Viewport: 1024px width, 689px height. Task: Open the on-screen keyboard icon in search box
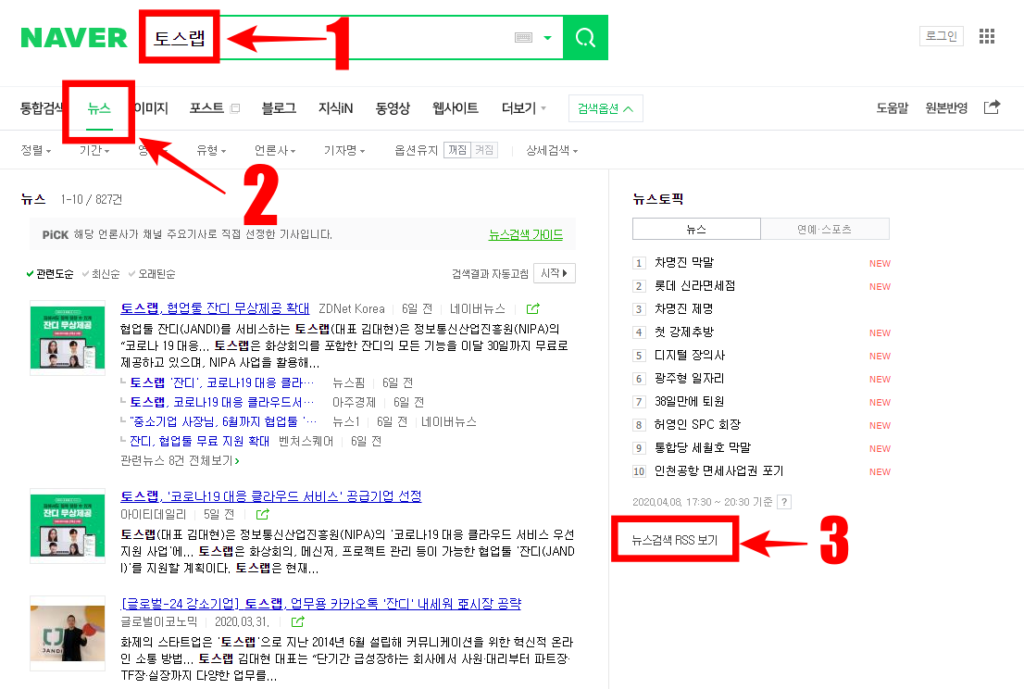[x=524, y=38]
